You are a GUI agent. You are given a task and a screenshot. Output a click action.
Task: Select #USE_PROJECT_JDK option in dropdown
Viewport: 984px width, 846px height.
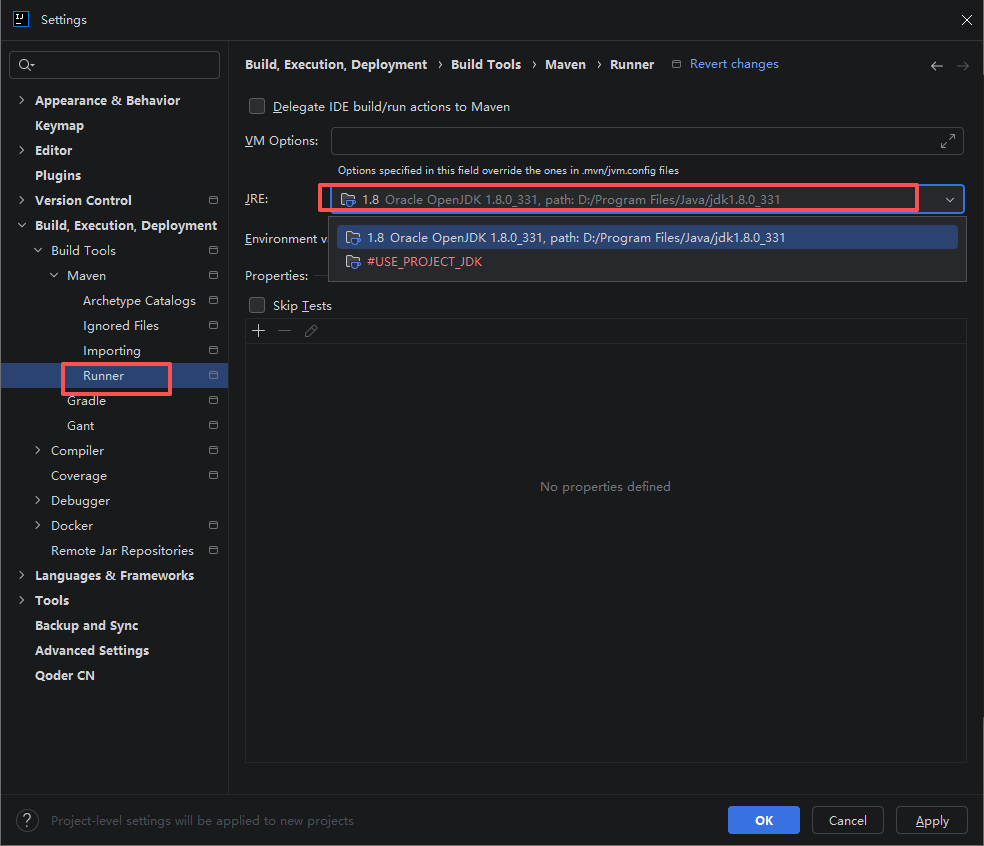647,262
